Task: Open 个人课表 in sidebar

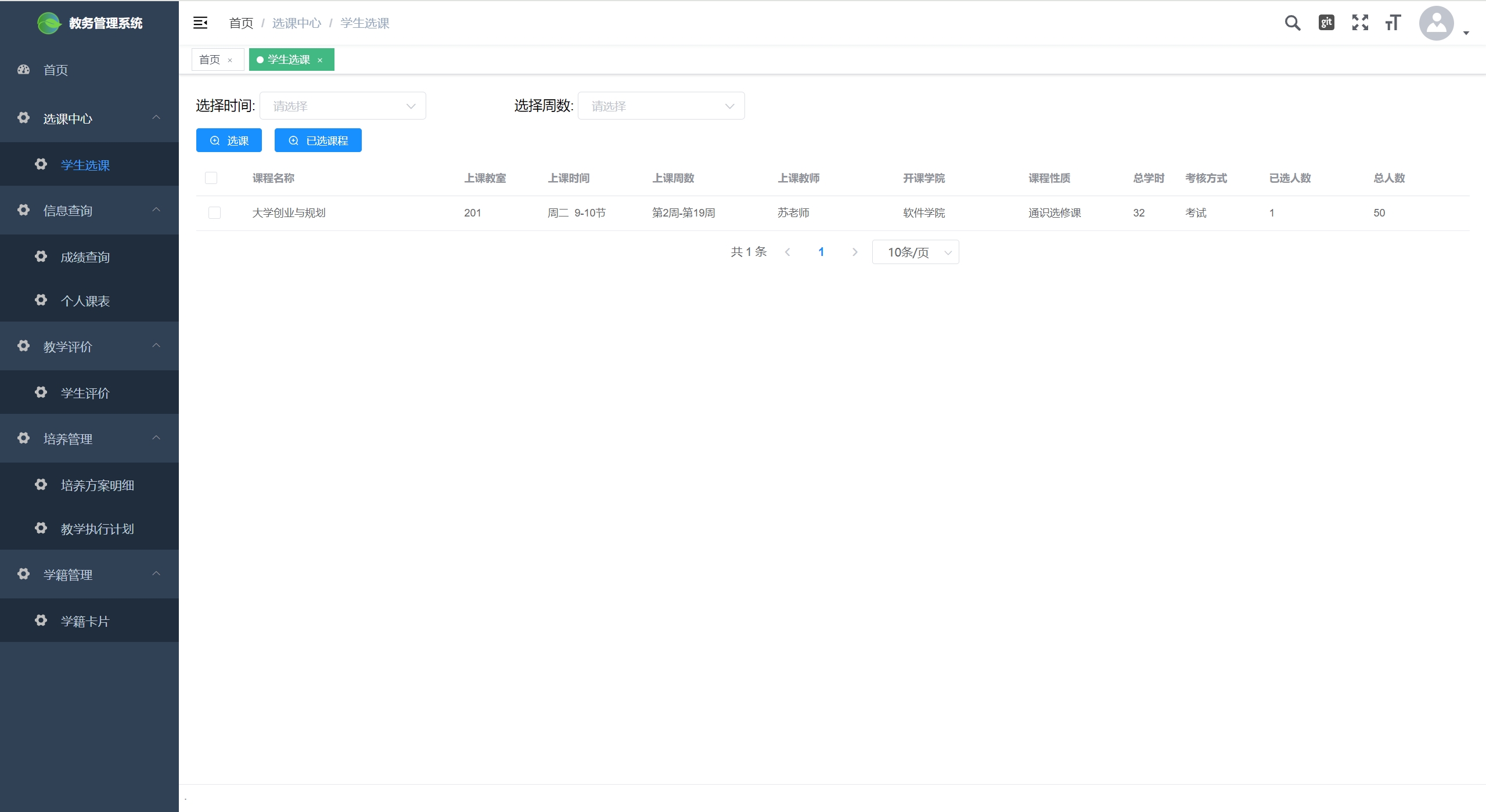Action: [x=85, y=301]
